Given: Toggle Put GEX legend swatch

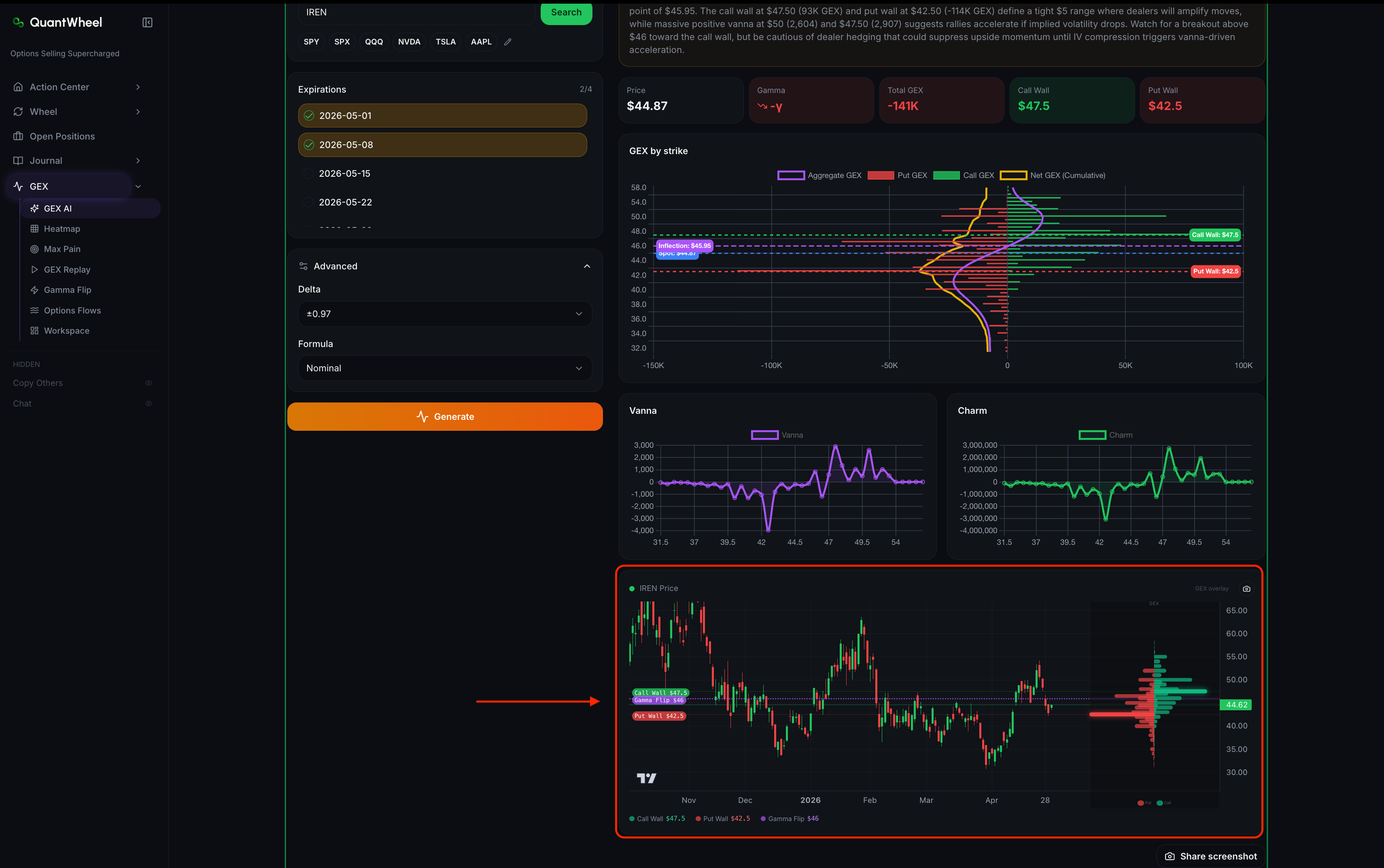Looking at the screenshot, I should coord(881,175).
